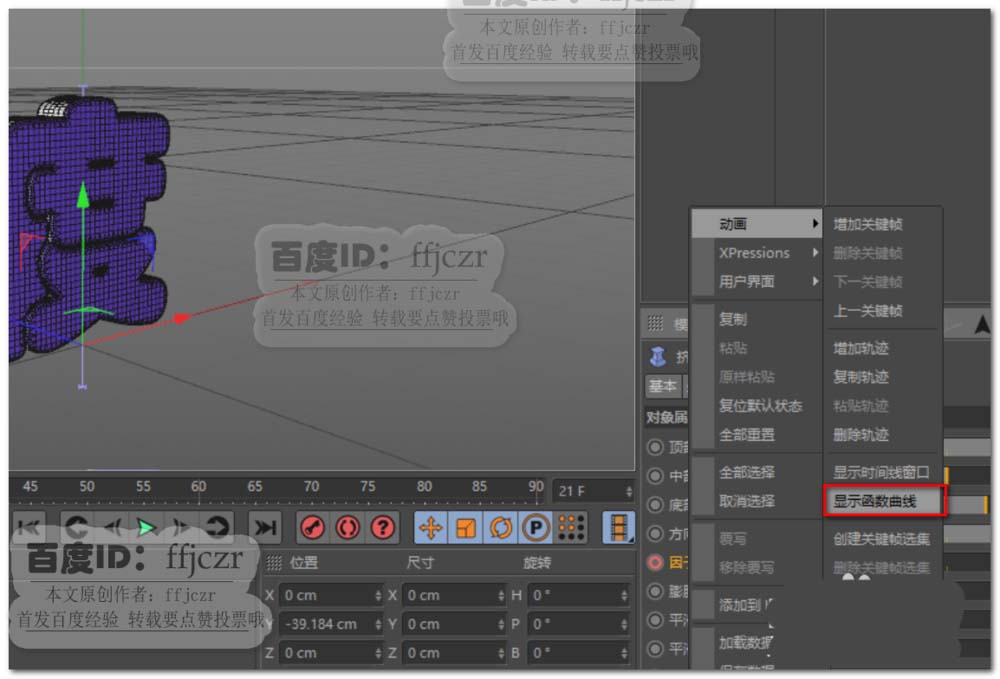Toggle keyframe circle beside 顶 attribute
Image resolution: width=1000 pixels, height=679 pixels.
pyautogui.click(x=655, y=447)
